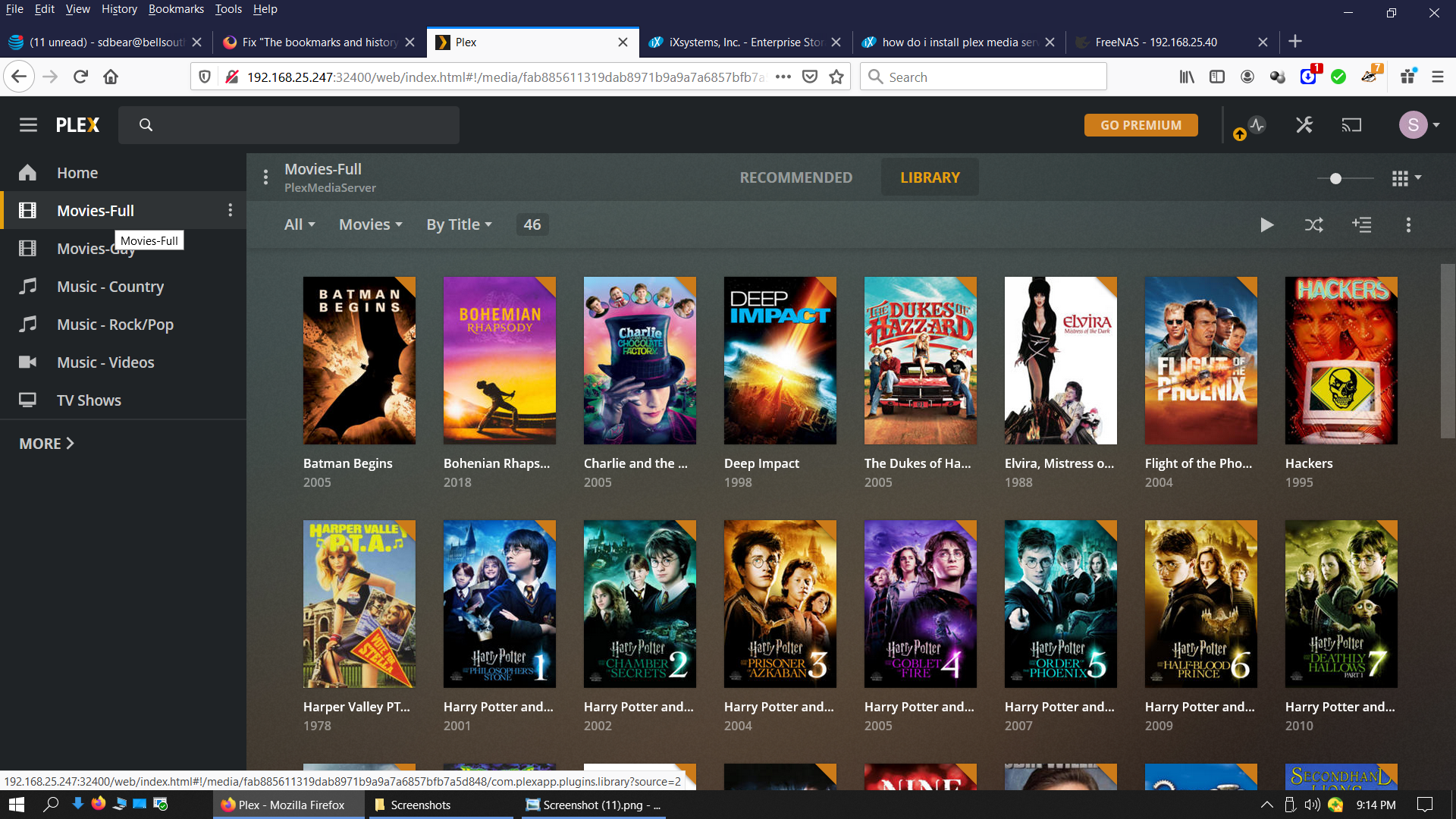
Task: Click the Plex logo
Action: click(x=77, y=125)
